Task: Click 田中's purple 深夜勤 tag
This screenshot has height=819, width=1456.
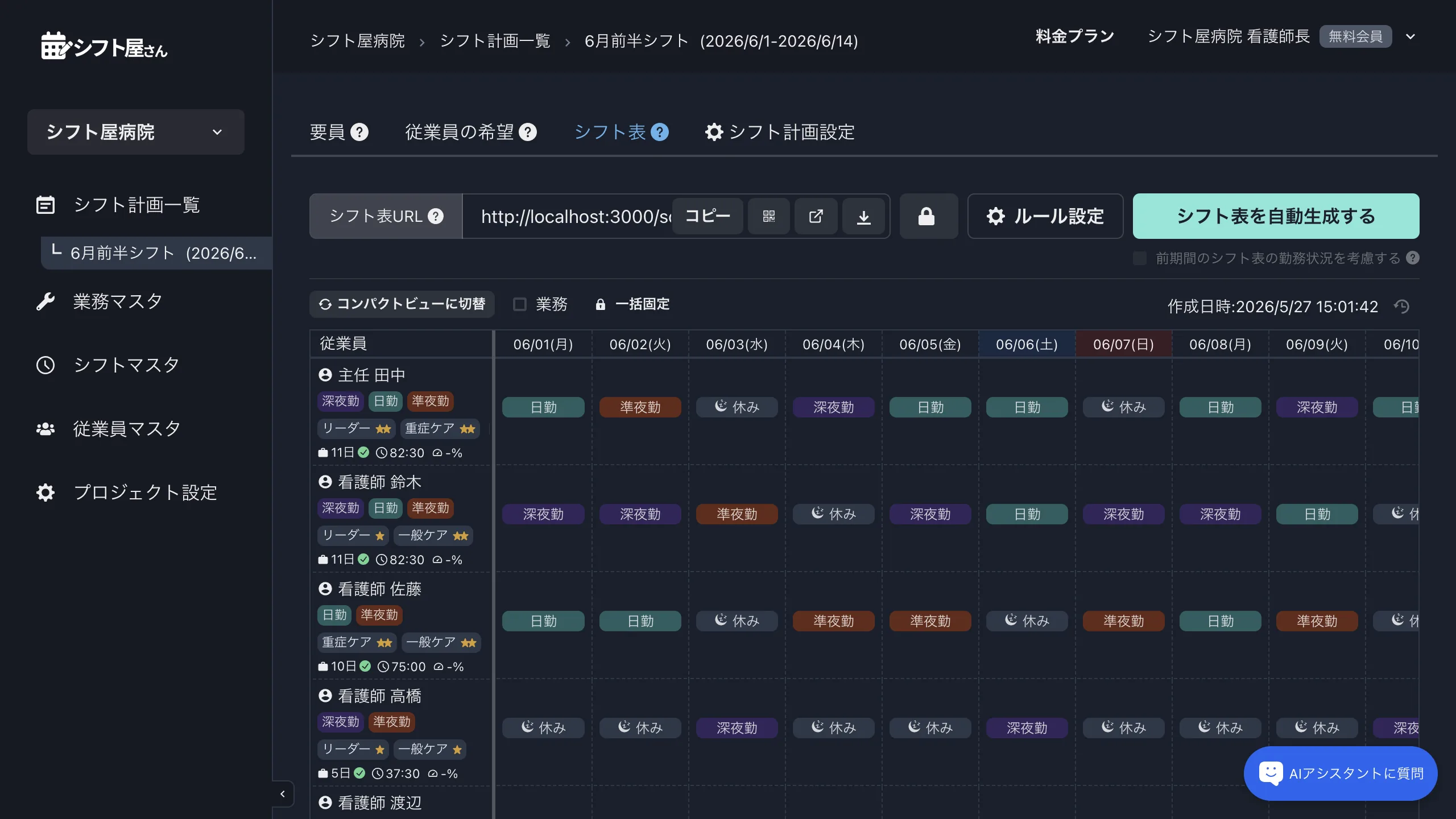Action: (341, 401)
